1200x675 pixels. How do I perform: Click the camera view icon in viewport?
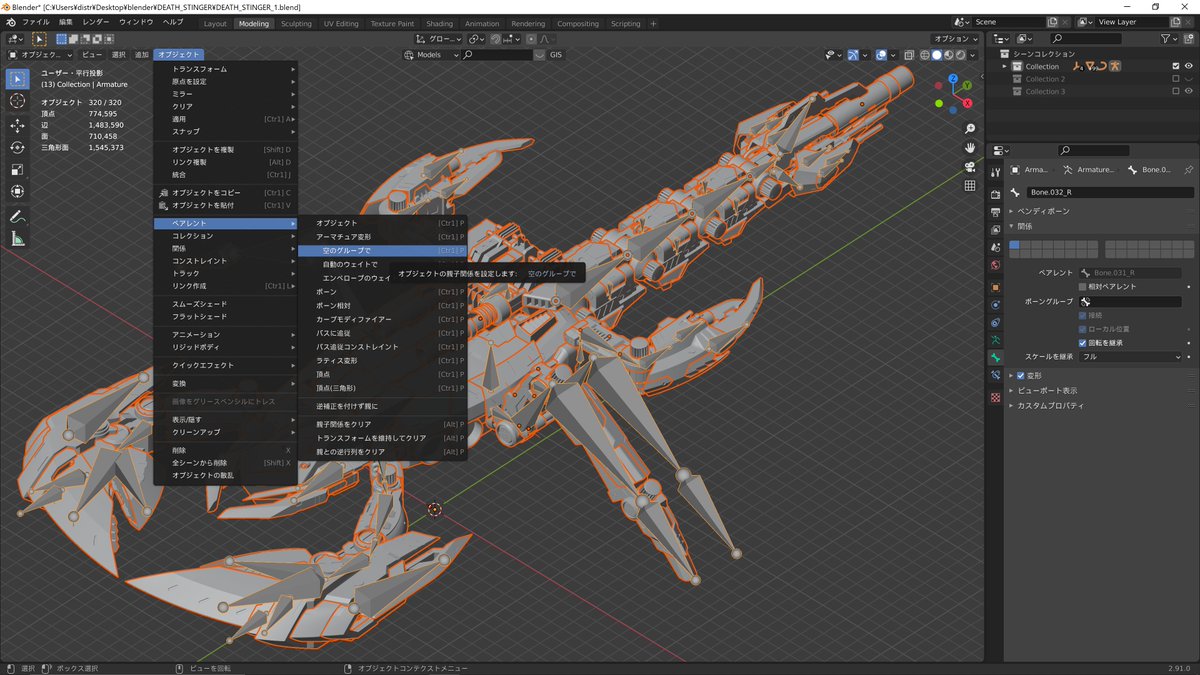pos(970,166)
